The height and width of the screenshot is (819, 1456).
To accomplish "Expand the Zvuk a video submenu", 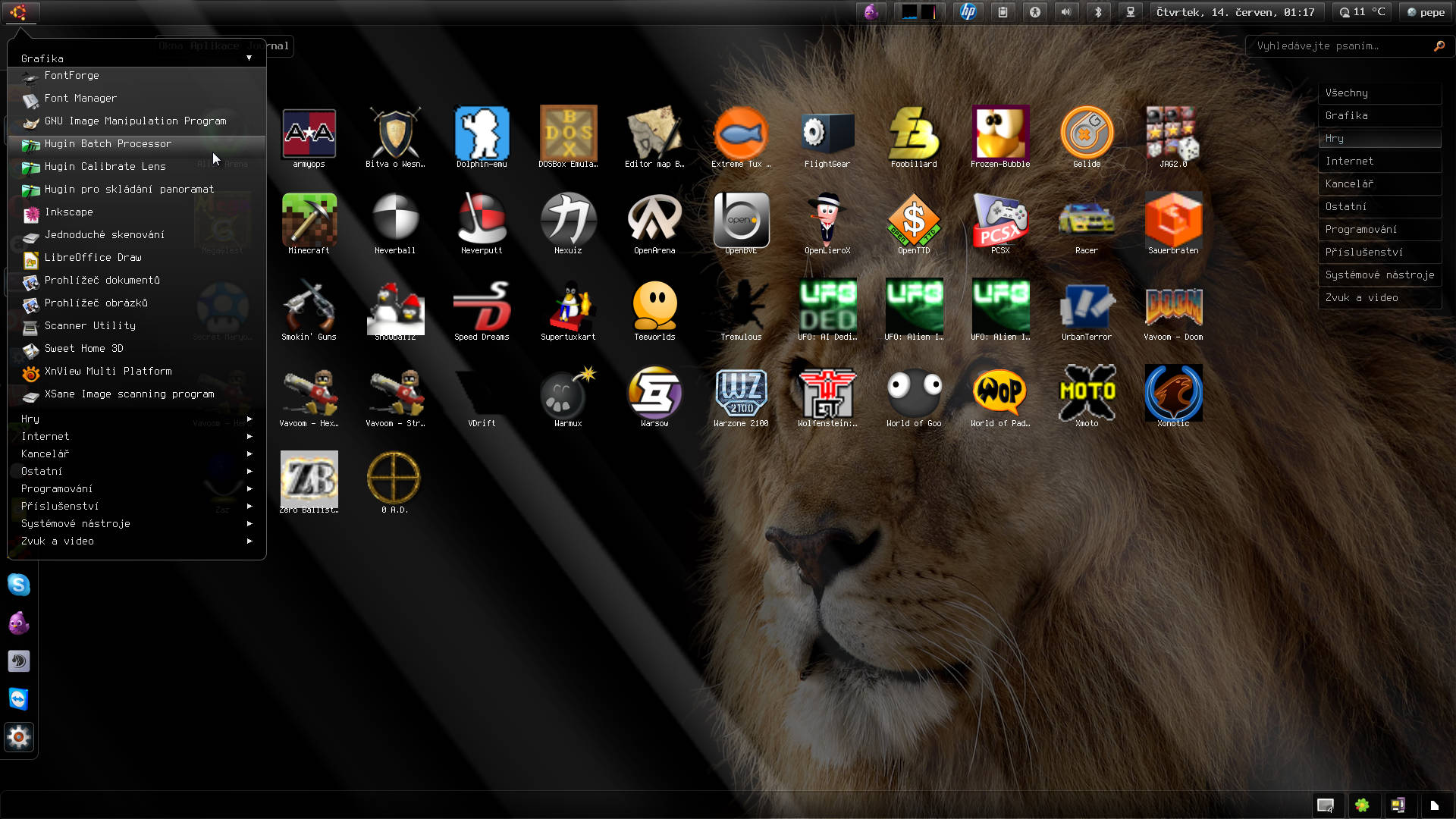I will 136,541.
